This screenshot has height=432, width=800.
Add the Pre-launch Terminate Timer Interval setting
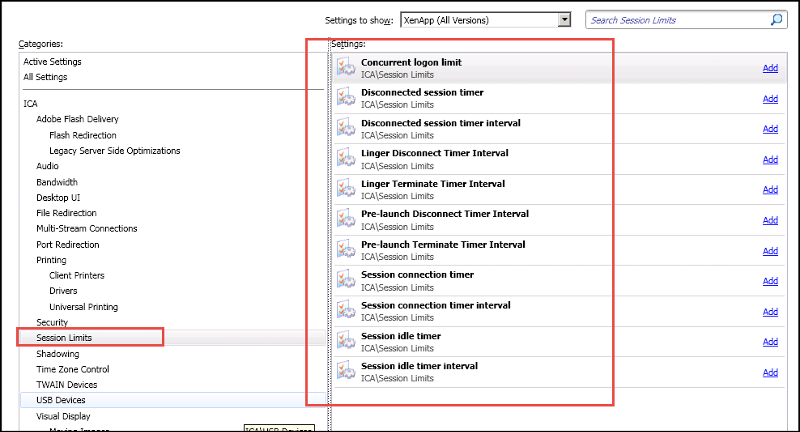coord(770,250)
